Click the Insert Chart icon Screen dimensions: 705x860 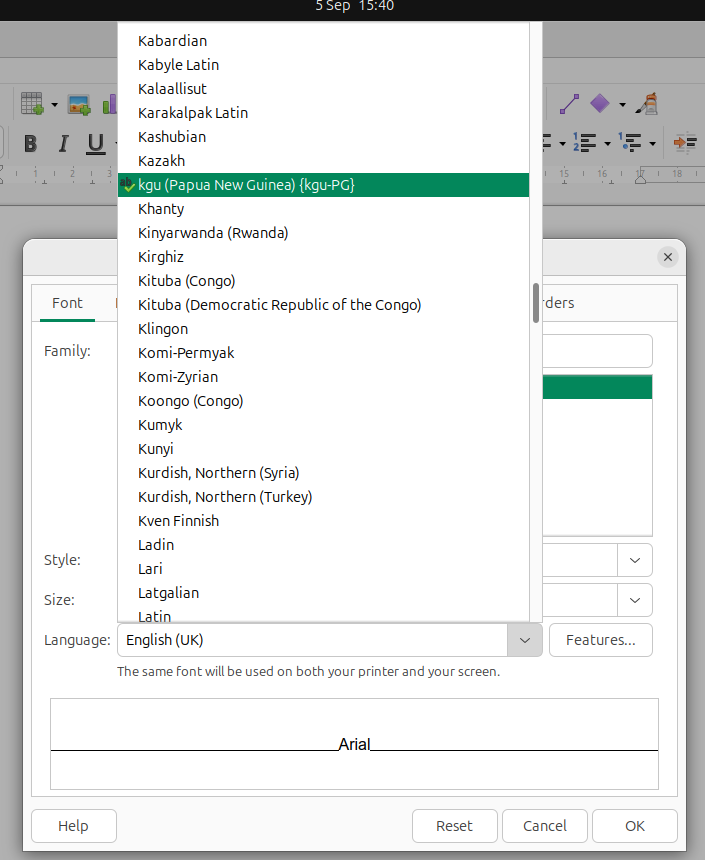tap(110, 104)
